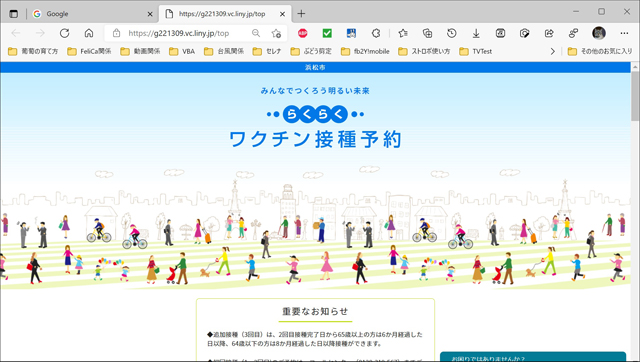
Task: Open the セレナ bookmarks folder
Action: [267, 51]
